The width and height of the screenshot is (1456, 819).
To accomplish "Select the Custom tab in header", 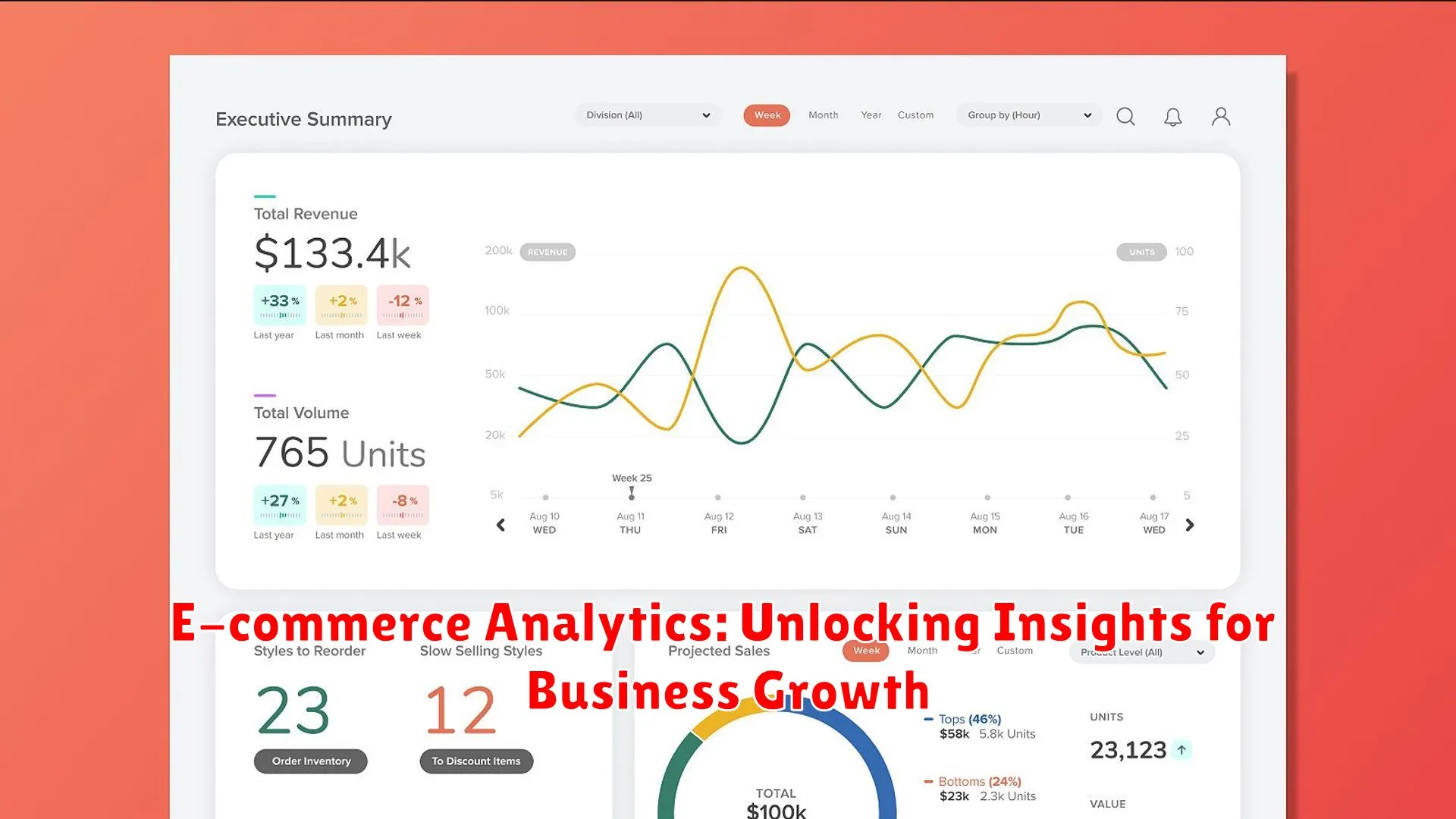I will 916,115.
